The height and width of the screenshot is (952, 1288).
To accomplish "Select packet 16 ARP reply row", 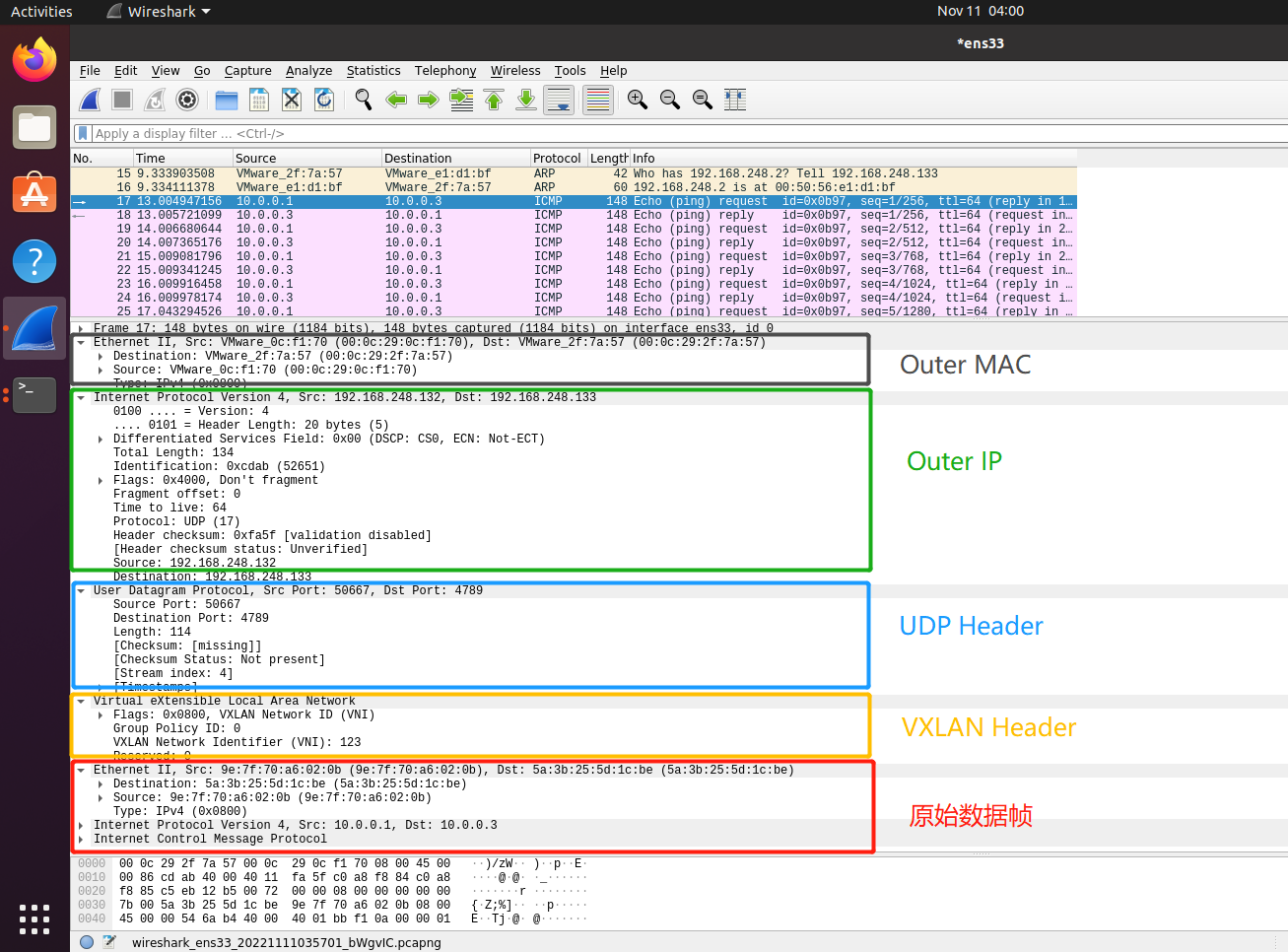I will pyautogui.click(x=574, y=187).
